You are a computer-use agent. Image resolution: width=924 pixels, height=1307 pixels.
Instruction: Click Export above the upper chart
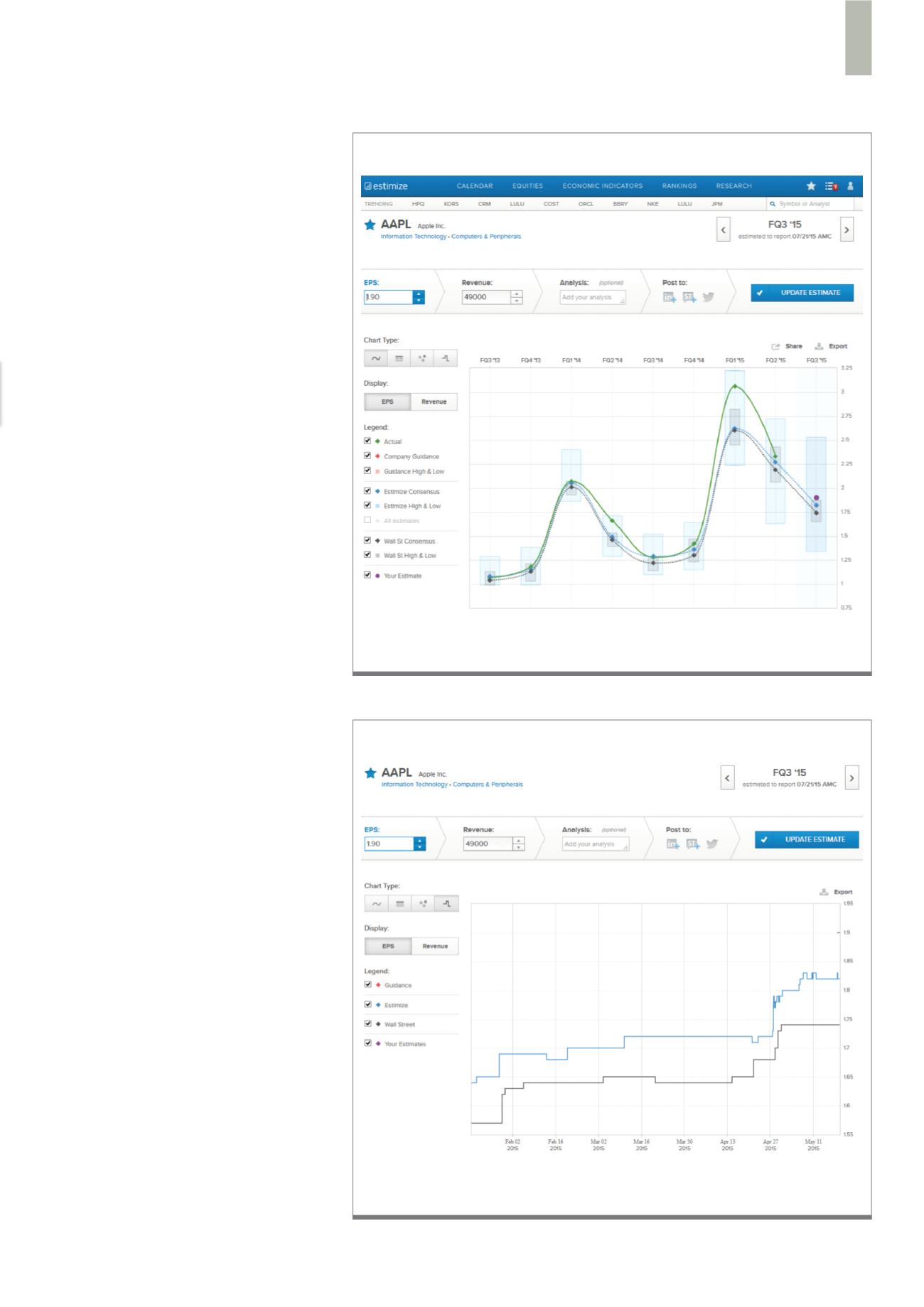pyautogui.click(x=831, y=346)
